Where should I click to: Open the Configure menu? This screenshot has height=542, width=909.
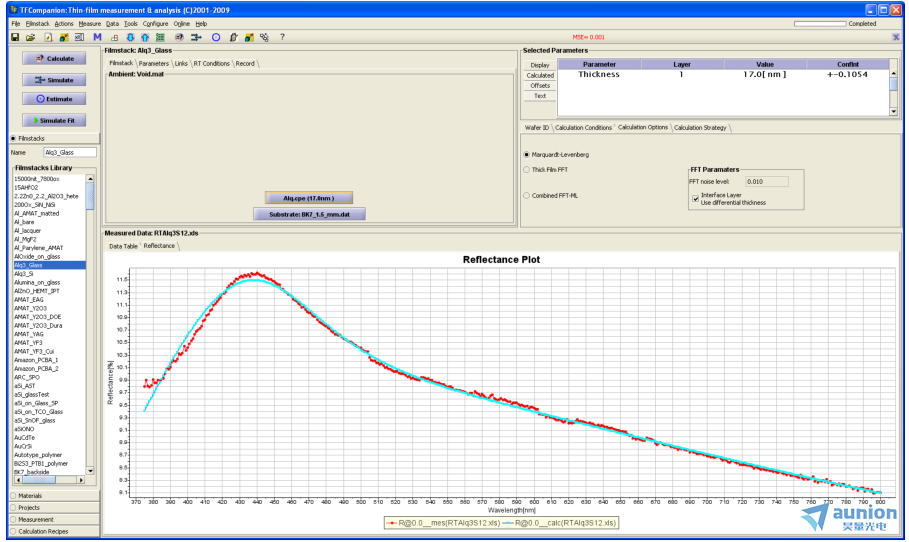pyautogui.click(x=155, y=24)
